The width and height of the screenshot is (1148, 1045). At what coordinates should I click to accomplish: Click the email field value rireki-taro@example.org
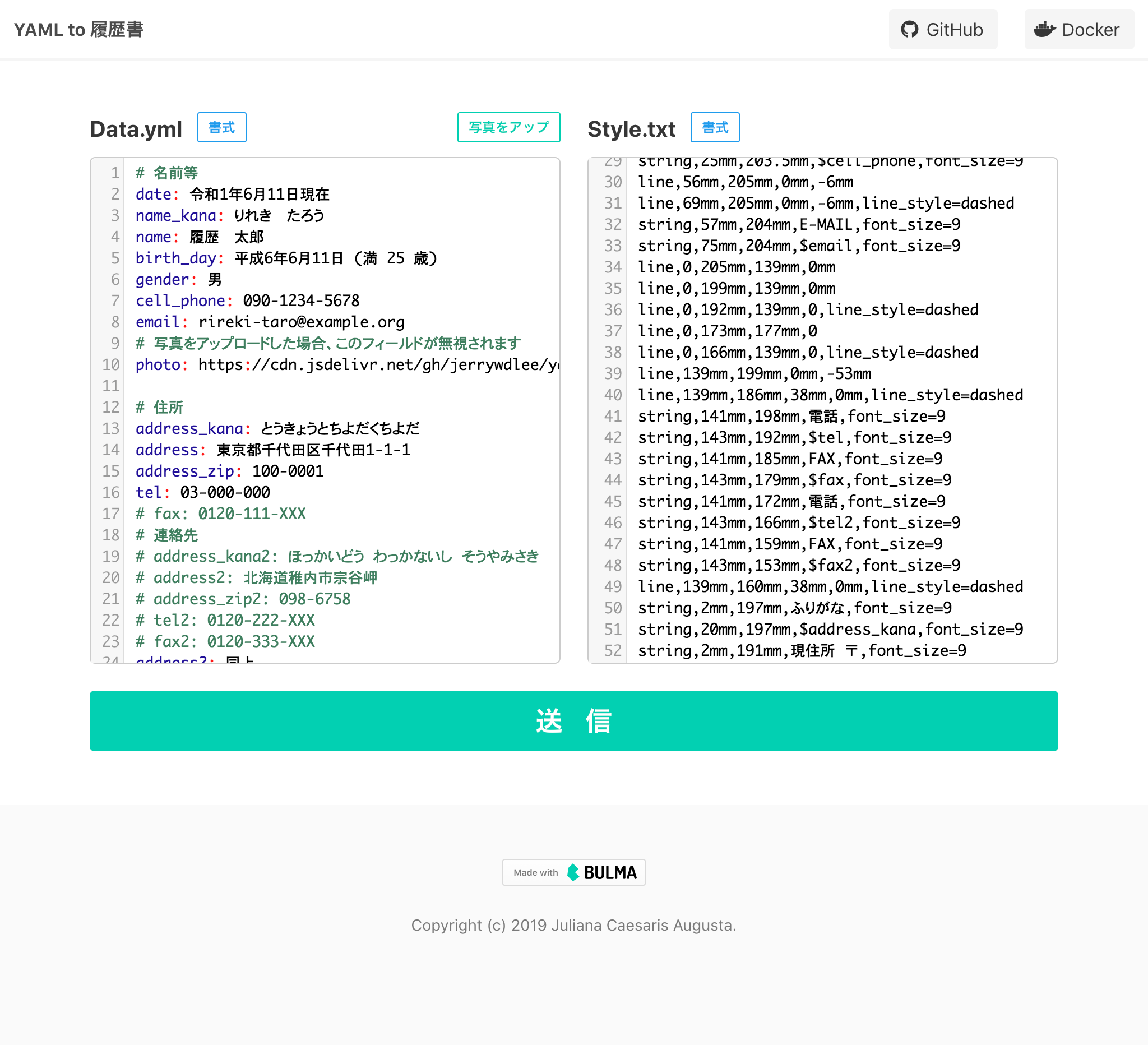point(301,322)
